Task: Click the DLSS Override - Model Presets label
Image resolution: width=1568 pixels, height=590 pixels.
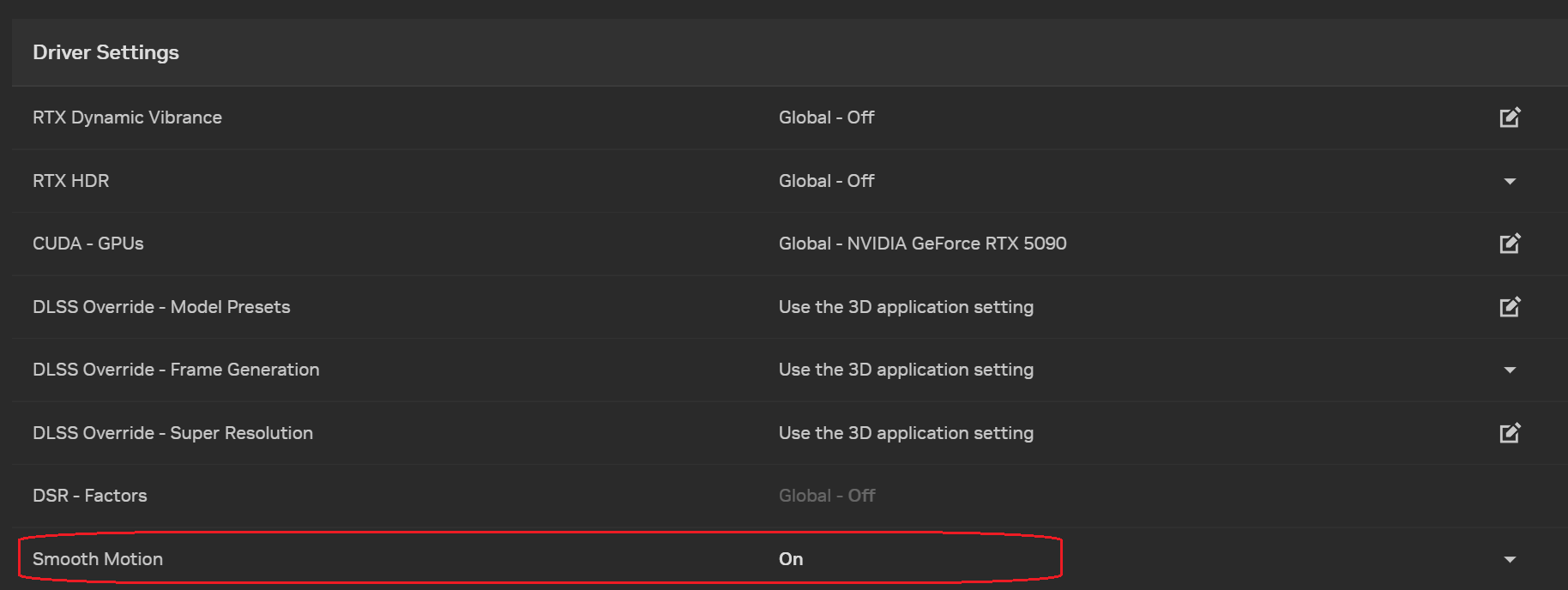Action: (x=161, y=307)
